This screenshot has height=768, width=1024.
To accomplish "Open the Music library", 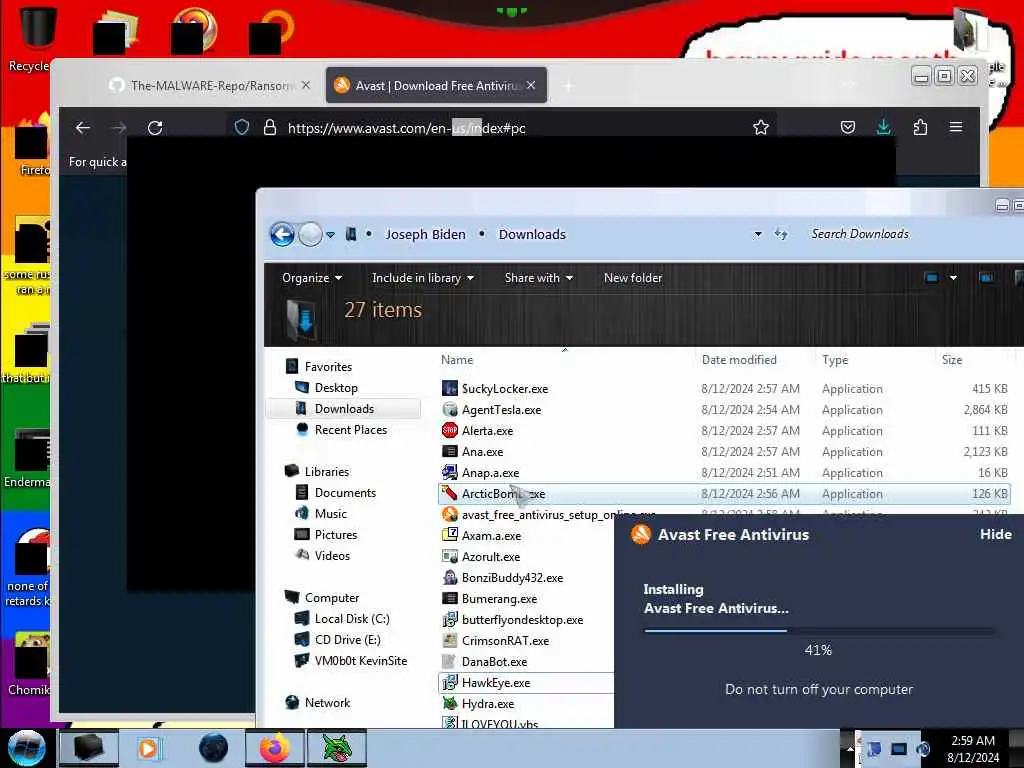I will coord(330,514).
